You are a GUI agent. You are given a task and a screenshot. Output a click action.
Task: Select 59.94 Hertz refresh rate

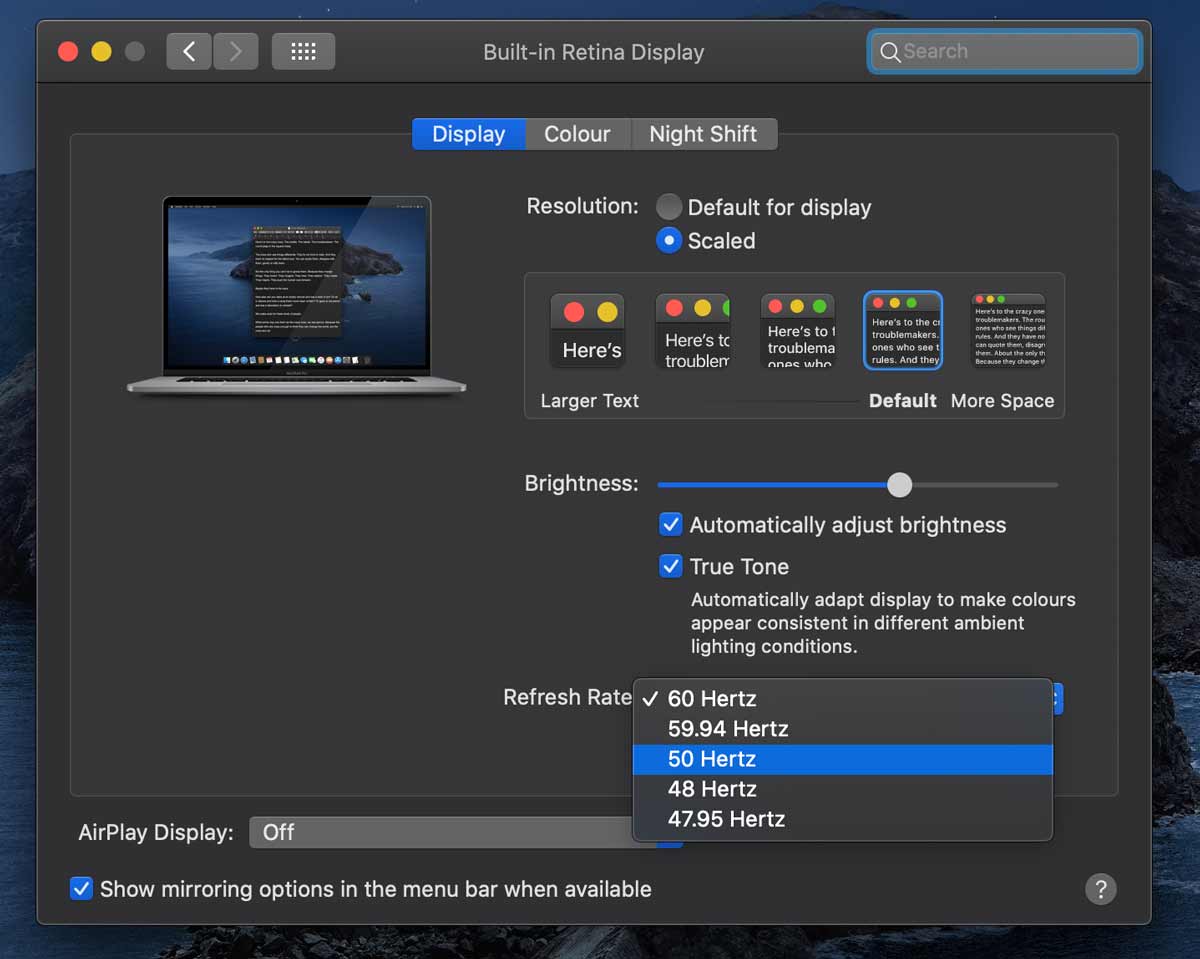coord(843,729)
